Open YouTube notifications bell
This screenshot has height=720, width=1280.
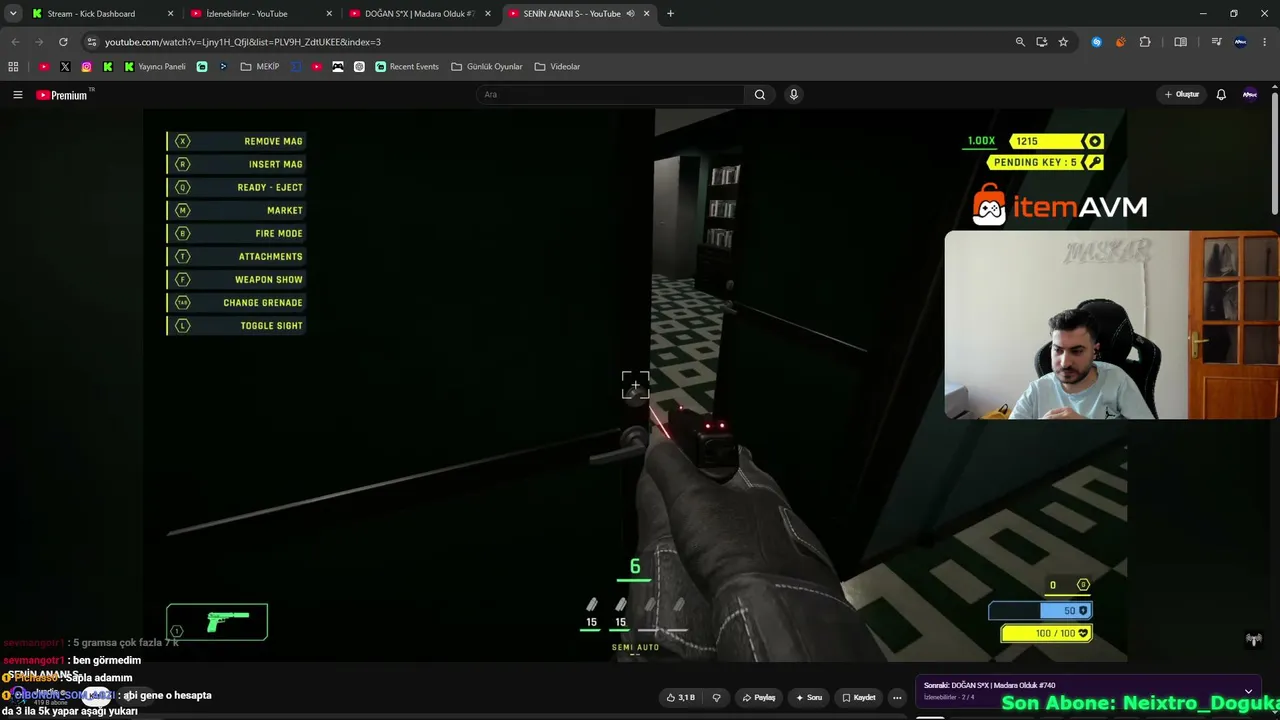pos(1221,95)
